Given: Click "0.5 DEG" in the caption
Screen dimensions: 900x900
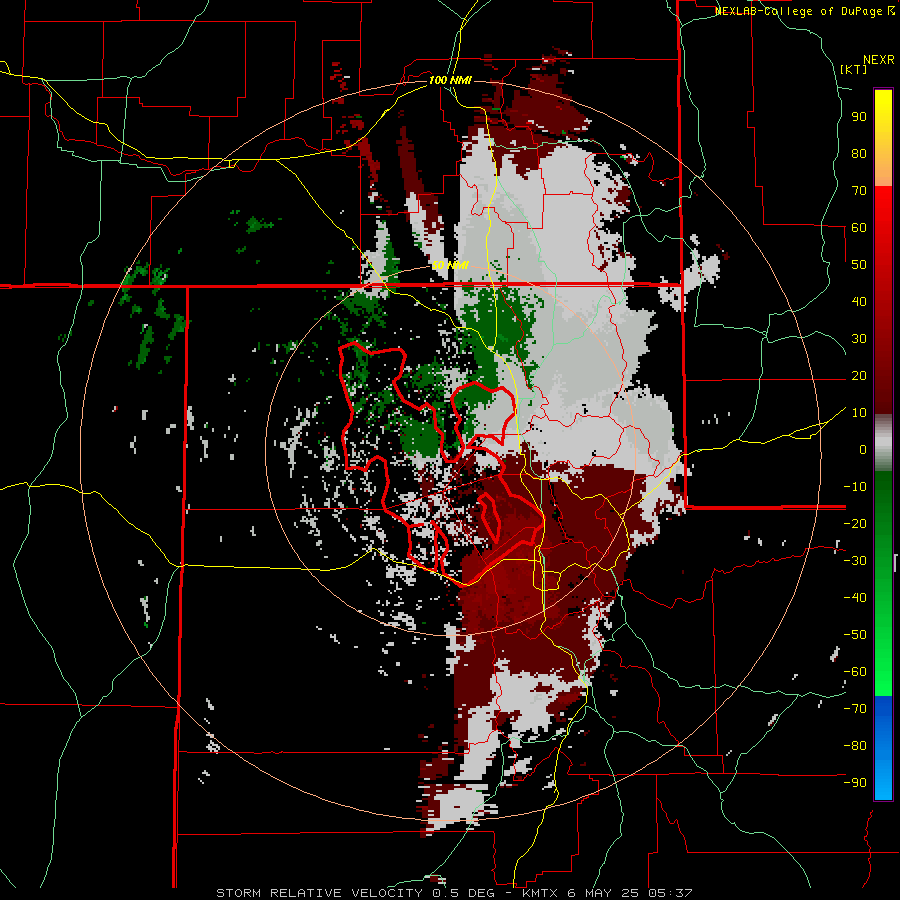Looking at the screenshot, I should pos(466,893).
